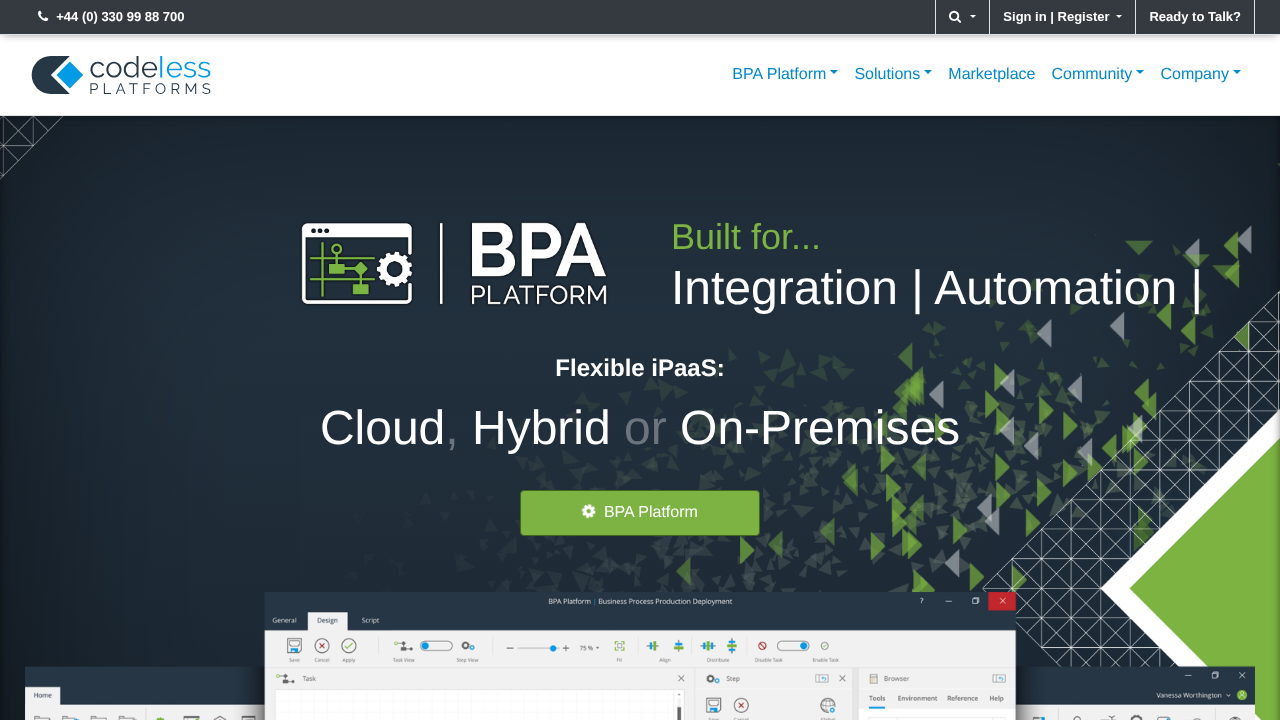Open the Sign in | Register dropdown
The height and width of the screenshot is (720, 1280).
coord(1061,17)
